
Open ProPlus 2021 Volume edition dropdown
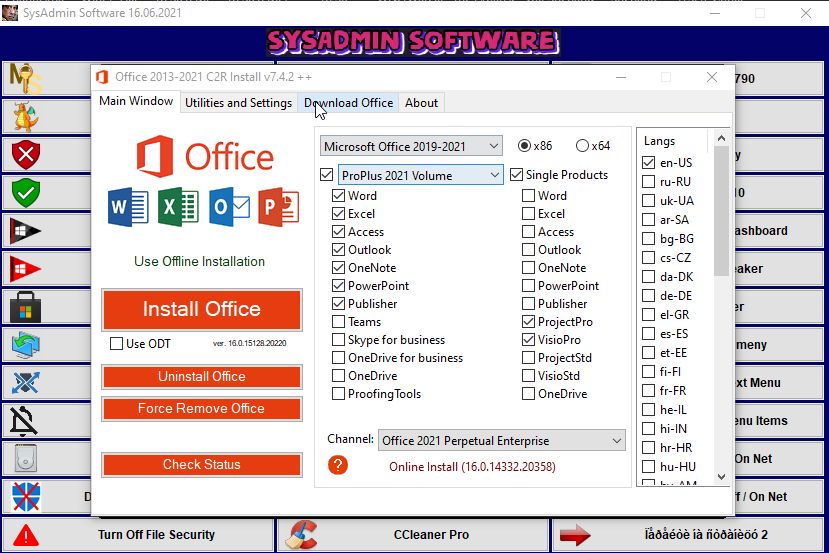coord(420,175)
